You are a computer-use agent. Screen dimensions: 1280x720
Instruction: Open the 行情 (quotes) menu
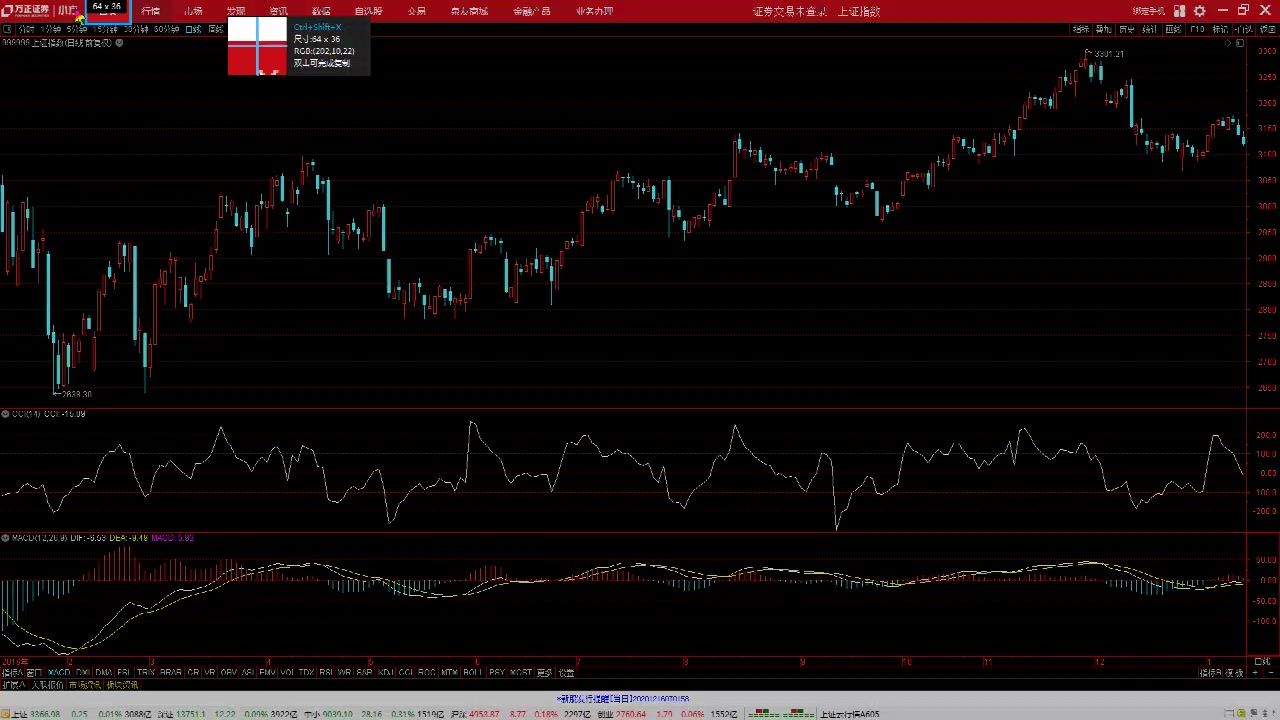point(150,11)
